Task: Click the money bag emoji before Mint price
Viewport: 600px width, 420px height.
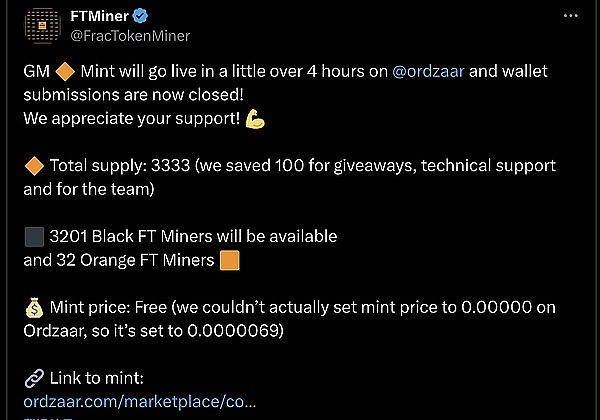Action: [33, 310]
